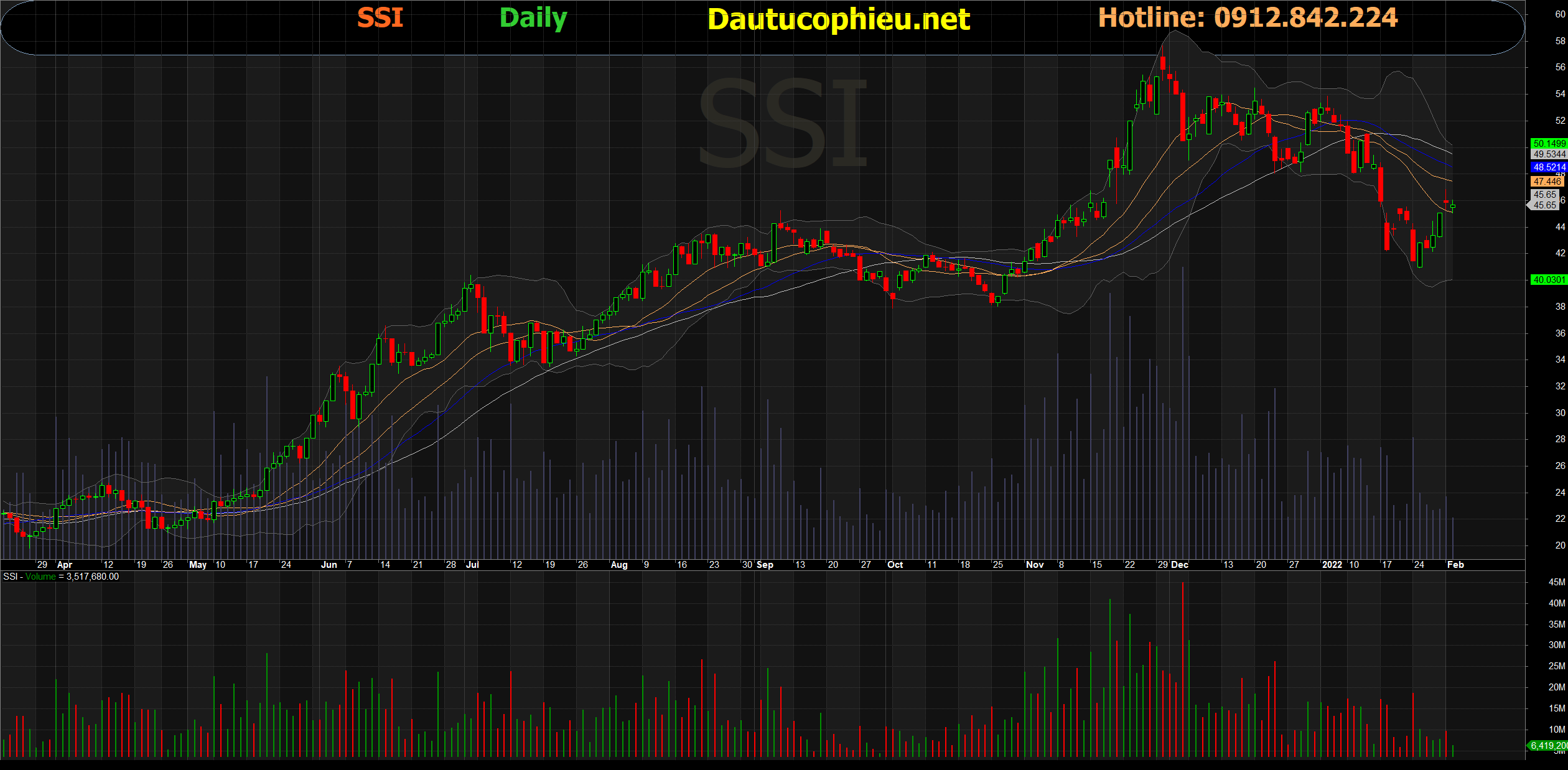
Task: Click the green volume value tag 6,419,20
Action: pos(1548,745)
